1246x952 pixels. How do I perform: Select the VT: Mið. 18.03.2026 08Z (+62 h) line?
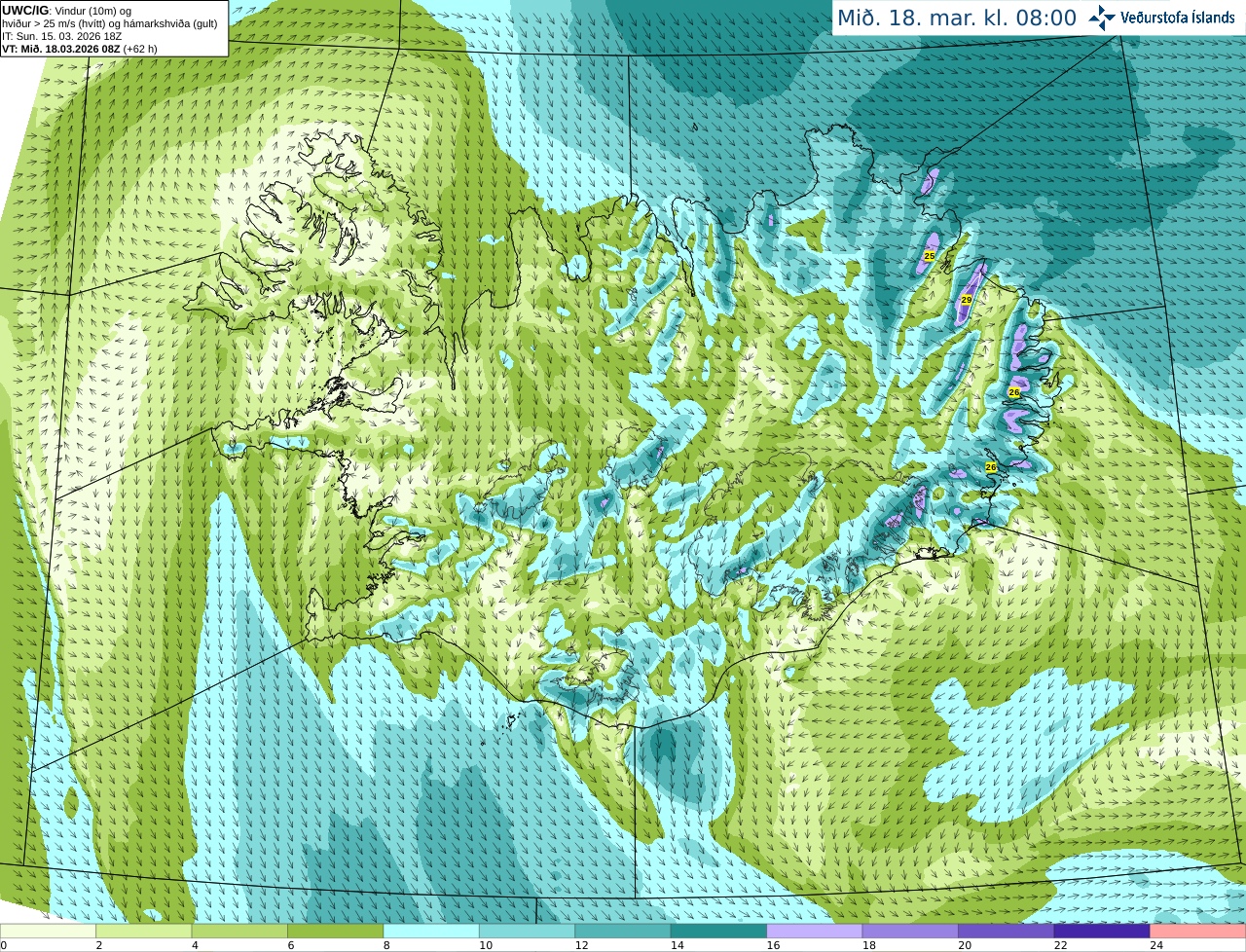pos(80,49)
